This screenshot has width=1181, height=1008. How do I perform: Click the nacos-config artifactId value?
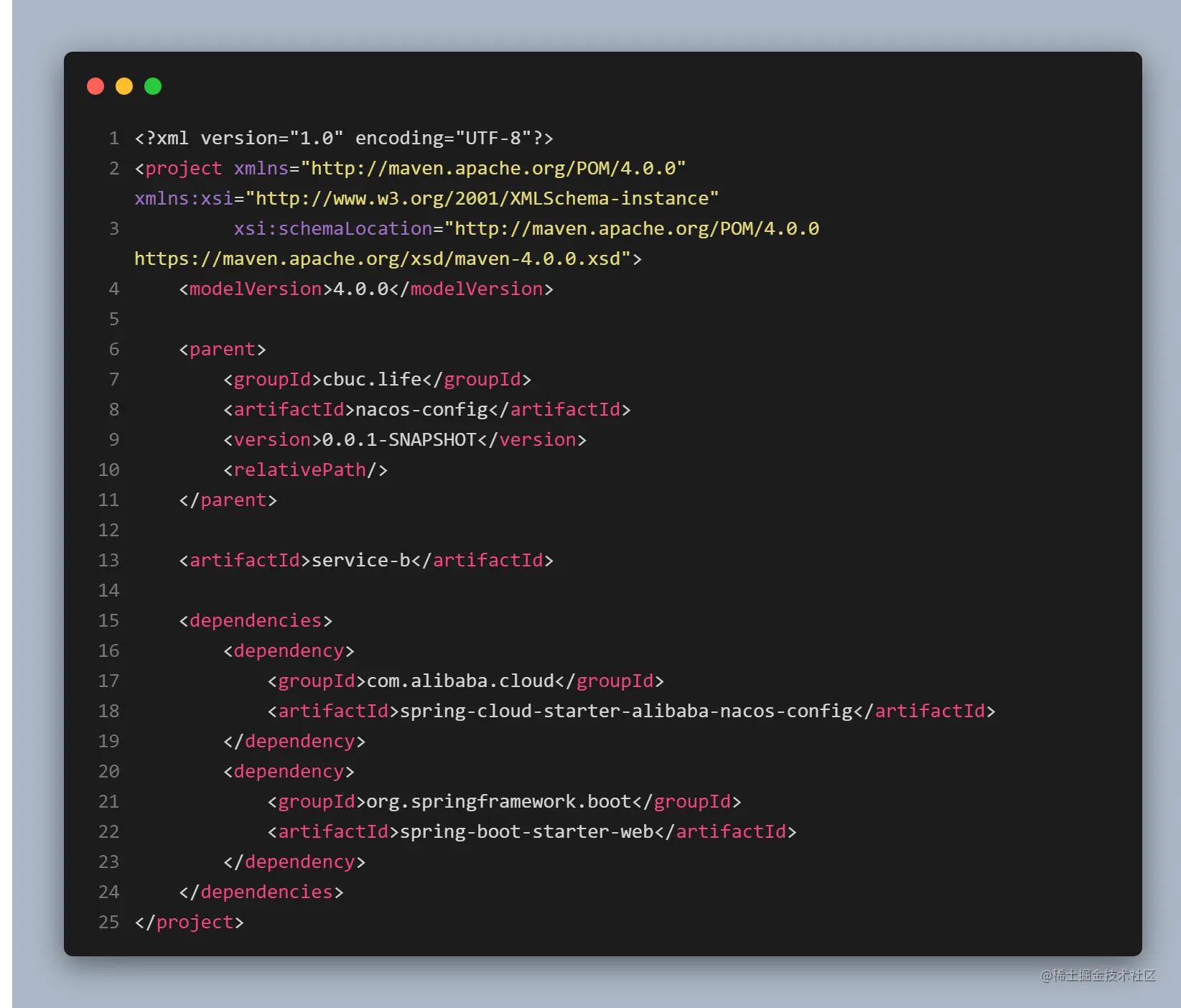click(422, 410)
